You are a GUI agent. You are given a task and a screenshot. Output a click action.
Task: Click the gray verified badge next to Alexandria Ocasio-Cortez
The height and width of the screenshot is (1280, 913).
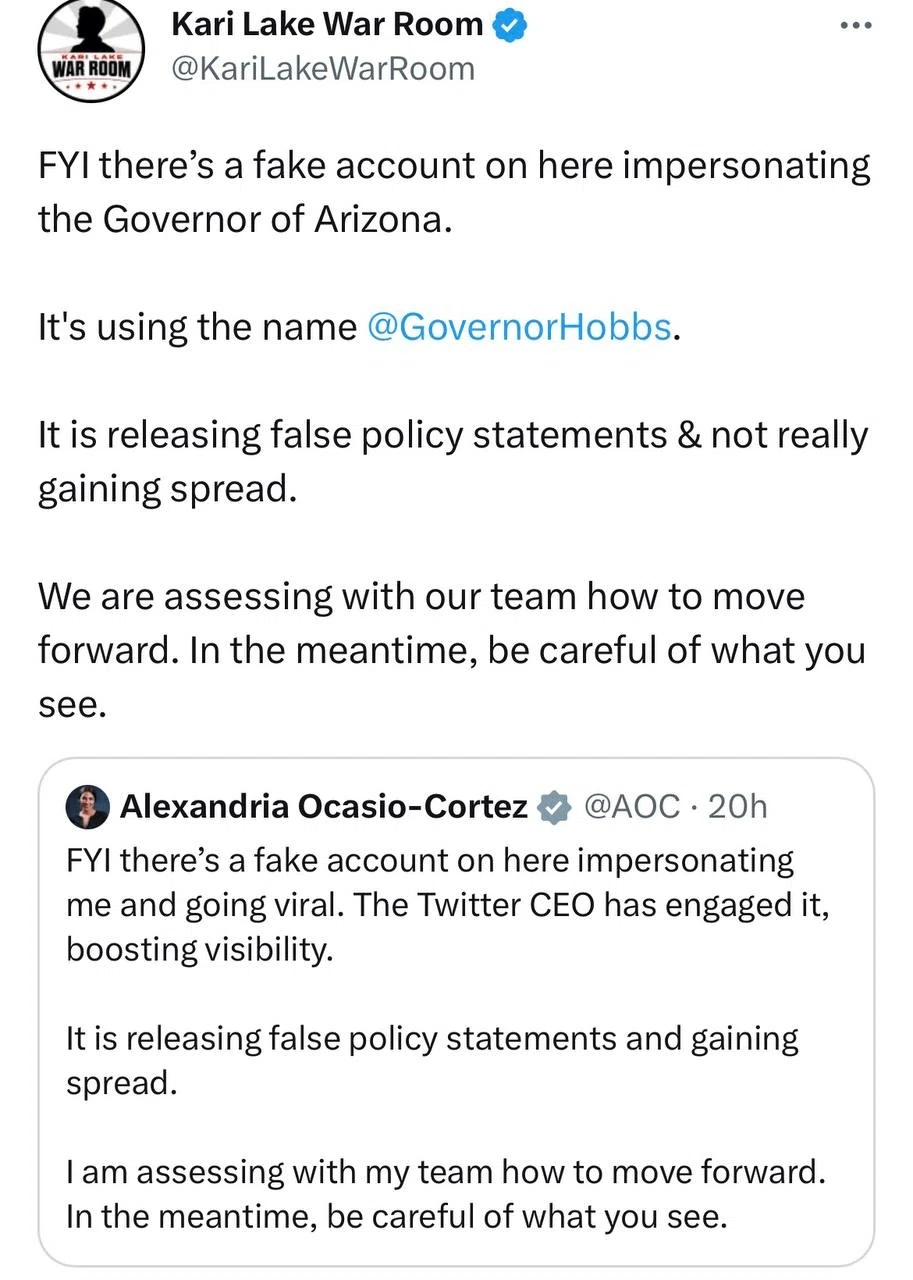(555, 807)
